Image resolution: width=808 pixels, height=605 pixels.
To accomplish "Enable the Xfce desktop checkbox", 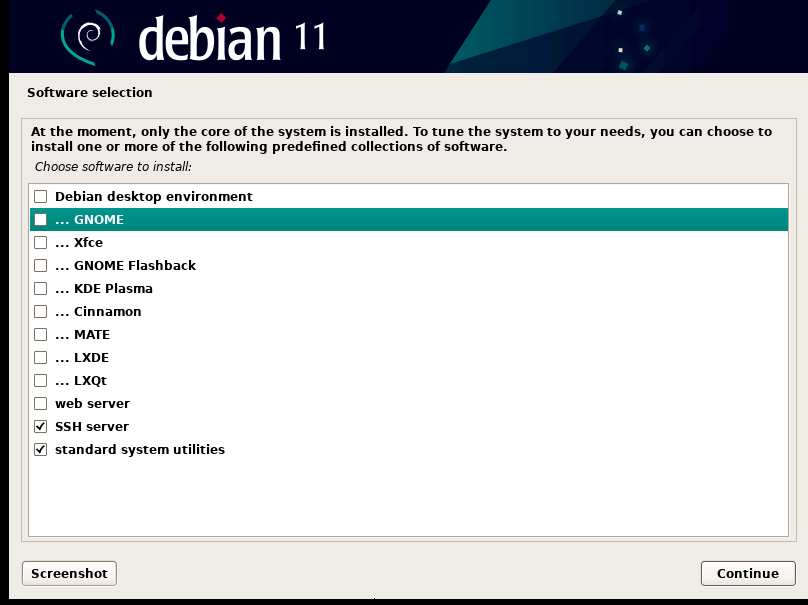I will [x=40, y=242].
